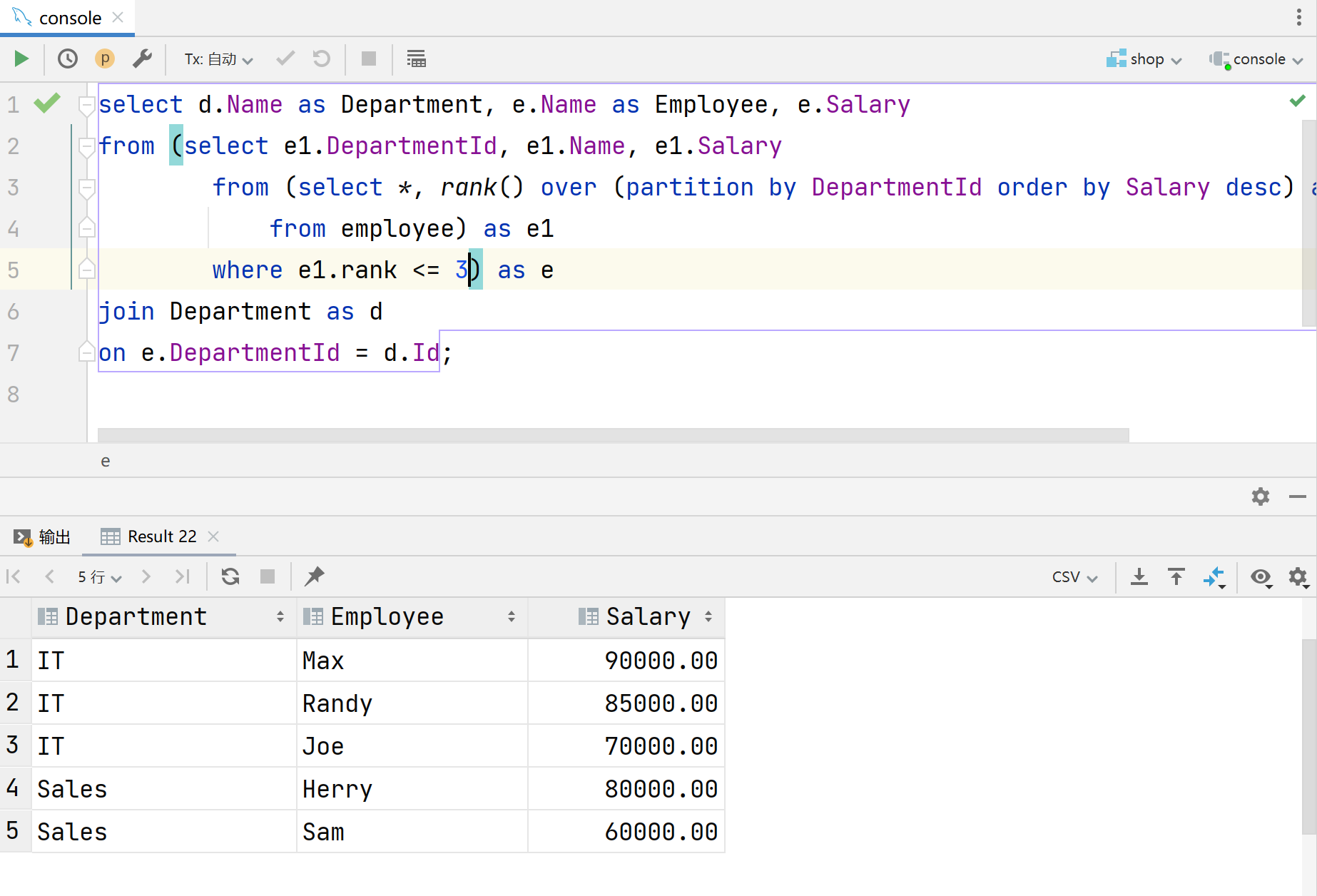Select the 60000.00 salary cell

[626, 832]
